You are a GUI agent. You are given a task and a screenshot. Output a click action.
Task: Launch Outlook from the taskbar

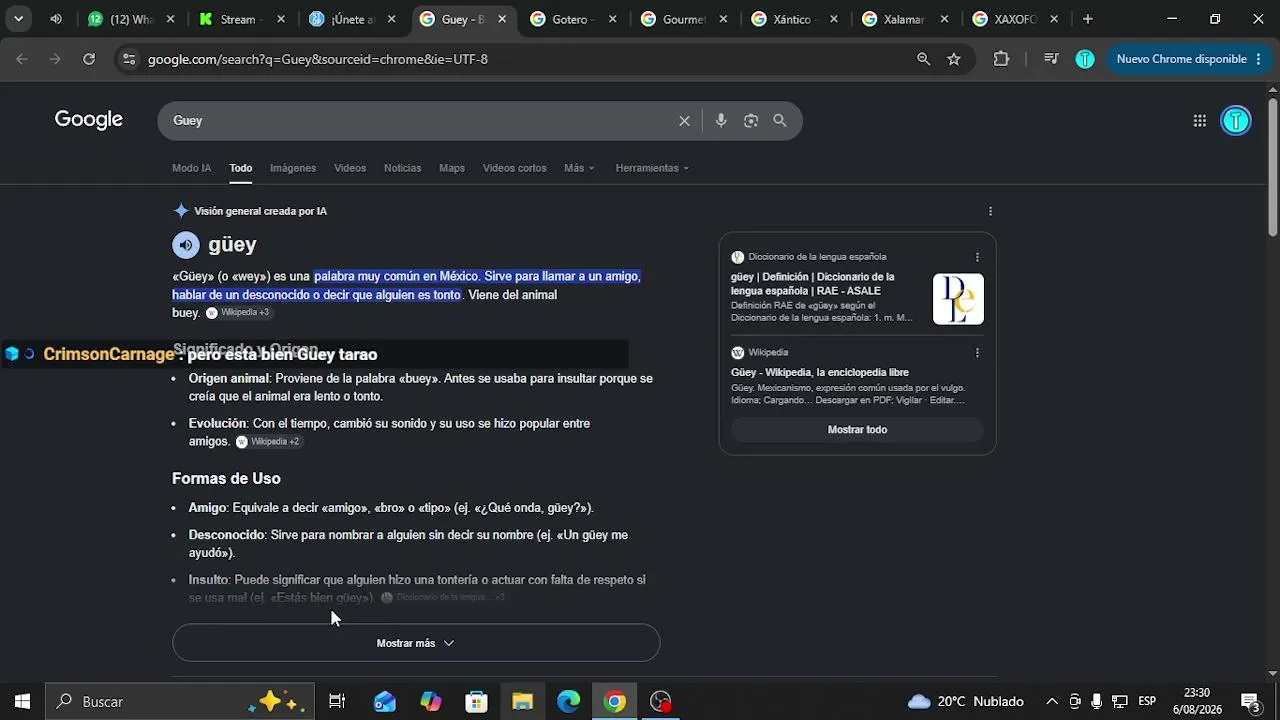(385, 702)
